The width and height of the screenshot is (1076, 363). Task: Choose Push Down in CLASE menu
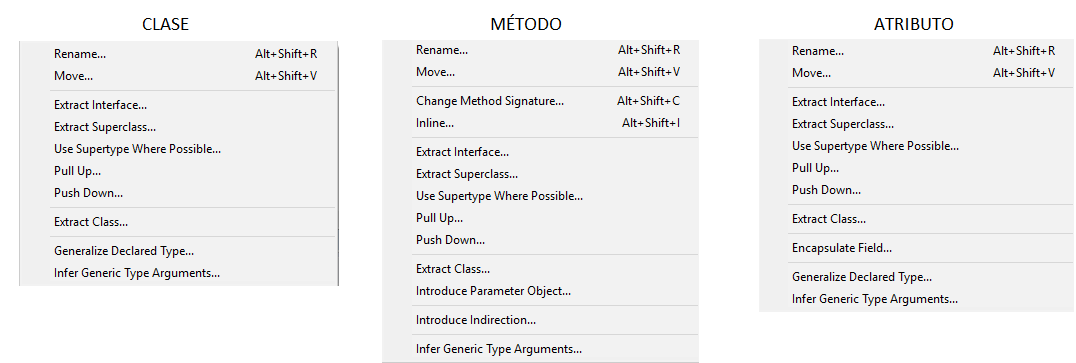(179, 193)
